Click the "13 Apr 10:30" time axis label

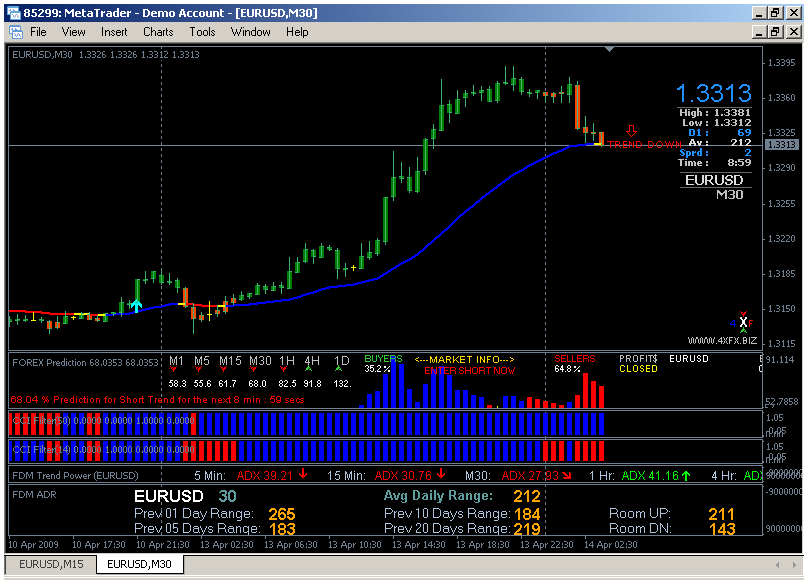point(355,544)
